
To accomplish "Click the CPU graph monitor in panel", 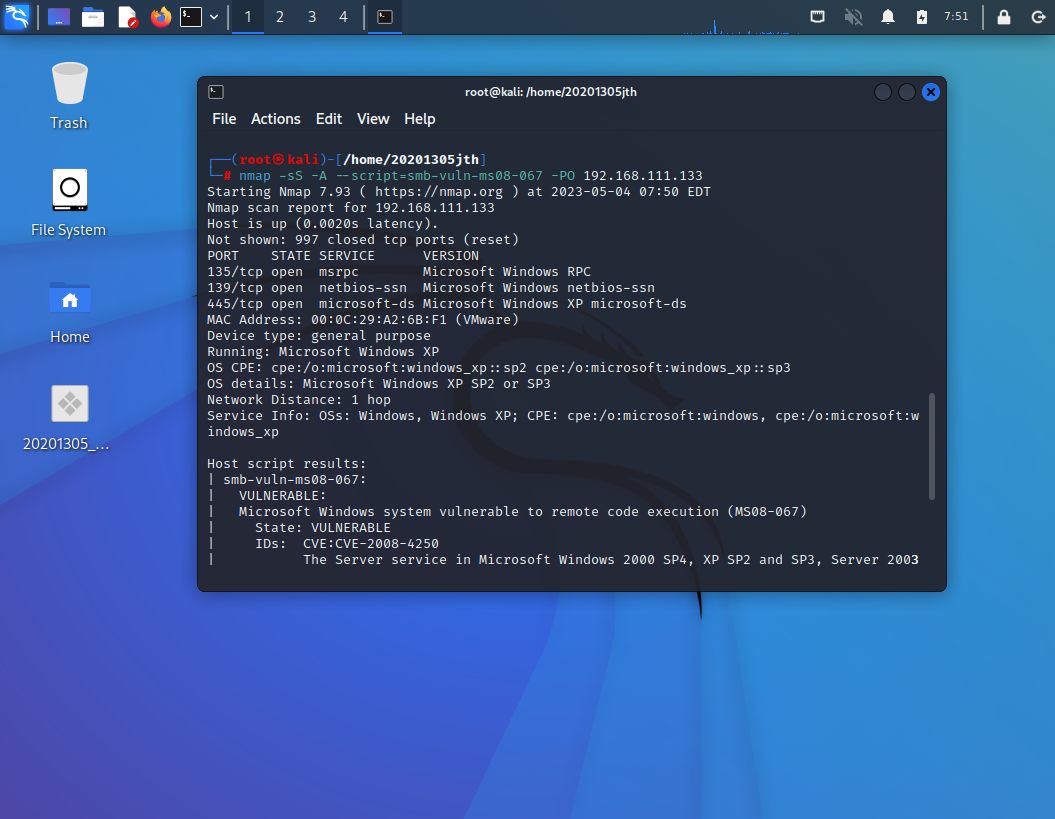I will 740,27.
